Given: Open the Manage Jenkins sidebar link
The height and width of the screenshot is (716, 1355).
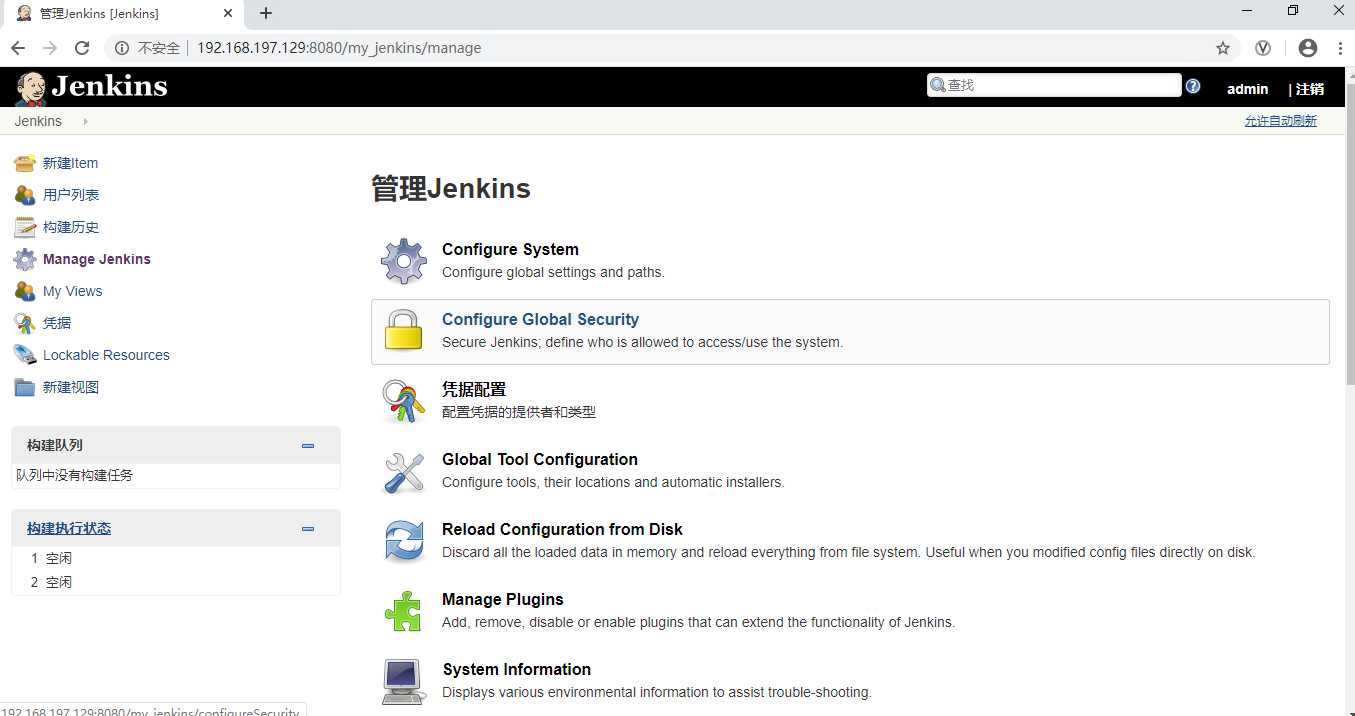Looking at the screenshot, I should click(x=97, y=259).
